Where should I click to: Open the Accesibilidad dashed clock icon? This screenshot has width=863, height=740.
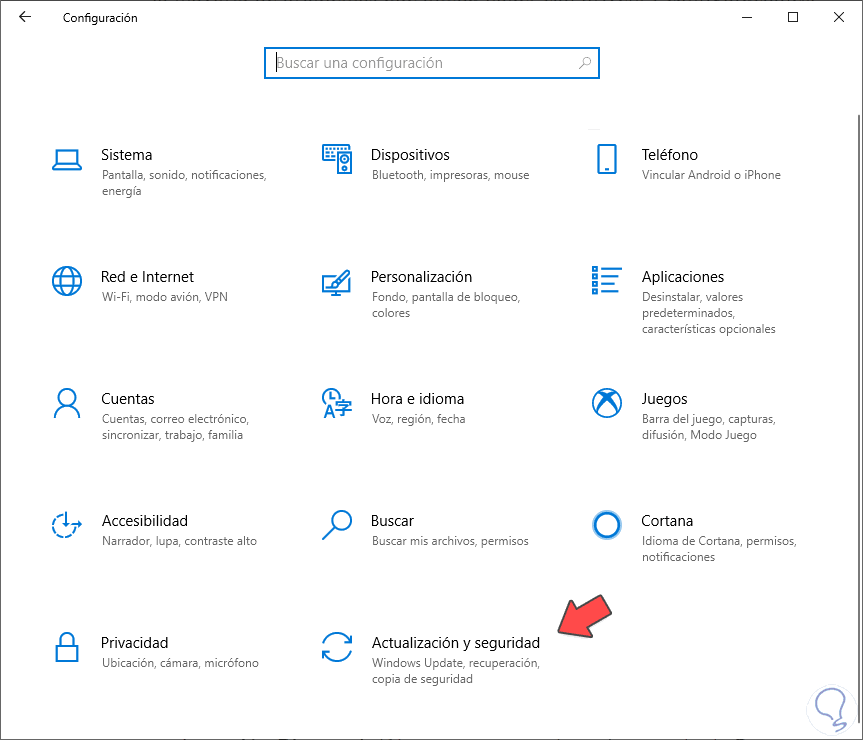click(67, 525)
